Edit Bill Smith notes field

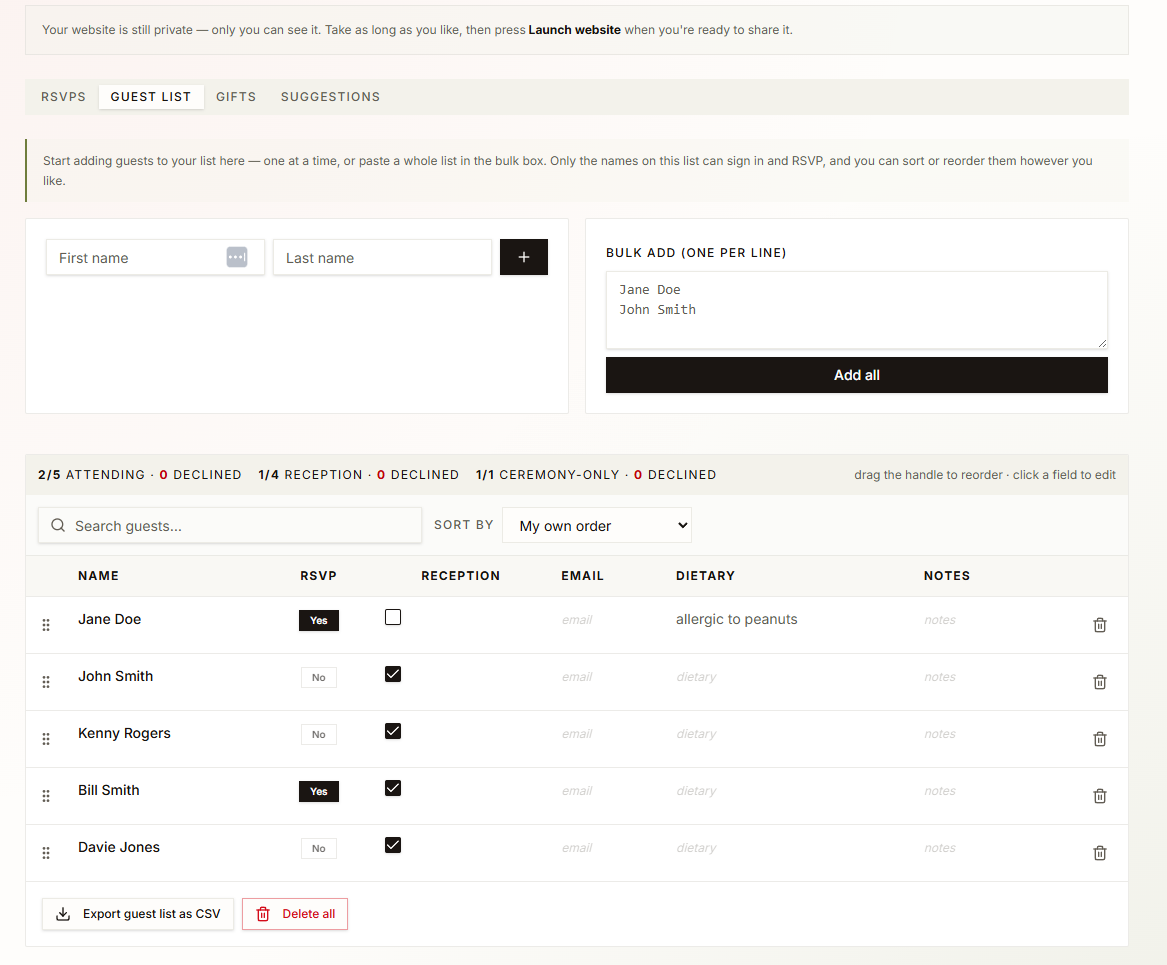pos(939,791)
